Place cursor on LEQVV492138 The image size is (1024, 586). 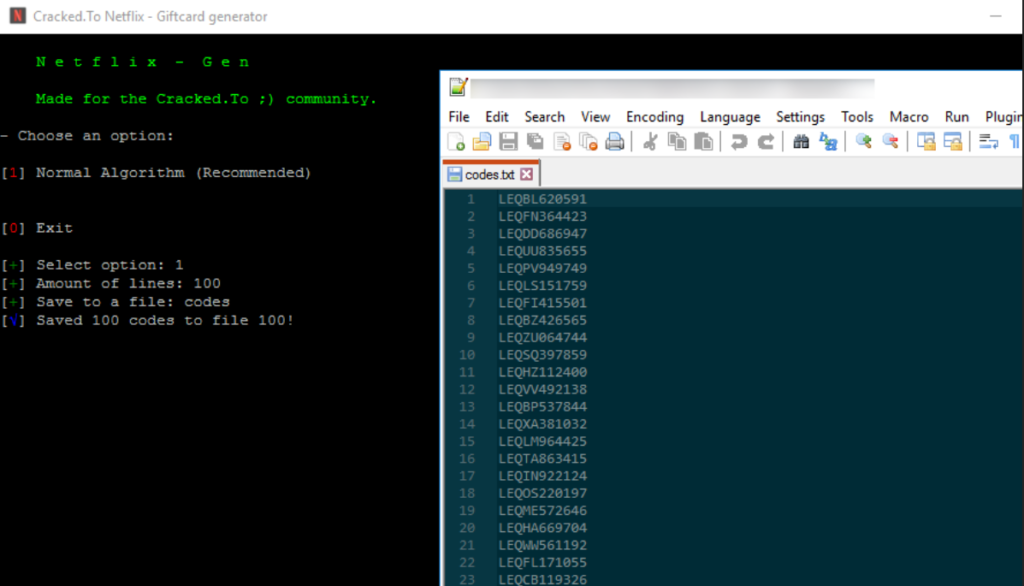click(543, 389)
